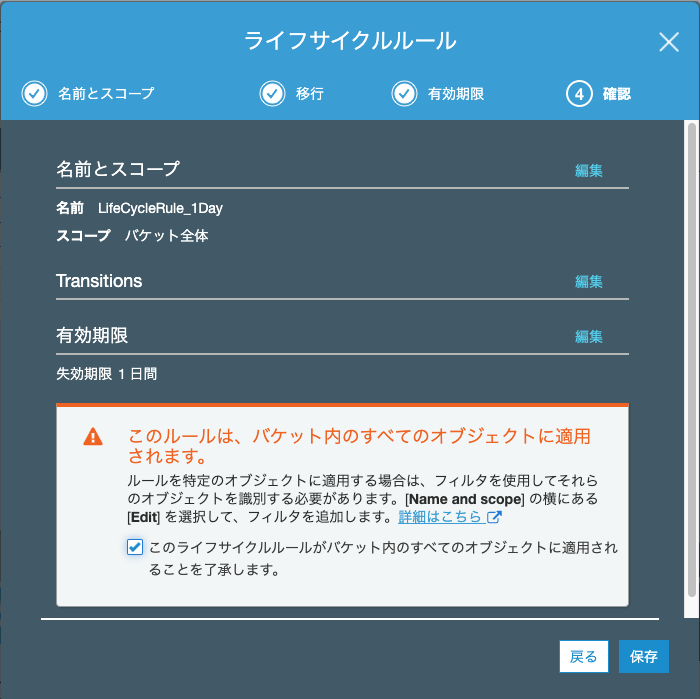Click the external link icon beside 詳細はこちら
The width and height of the screenshot is (700, 699).
(x=494, y=517)
